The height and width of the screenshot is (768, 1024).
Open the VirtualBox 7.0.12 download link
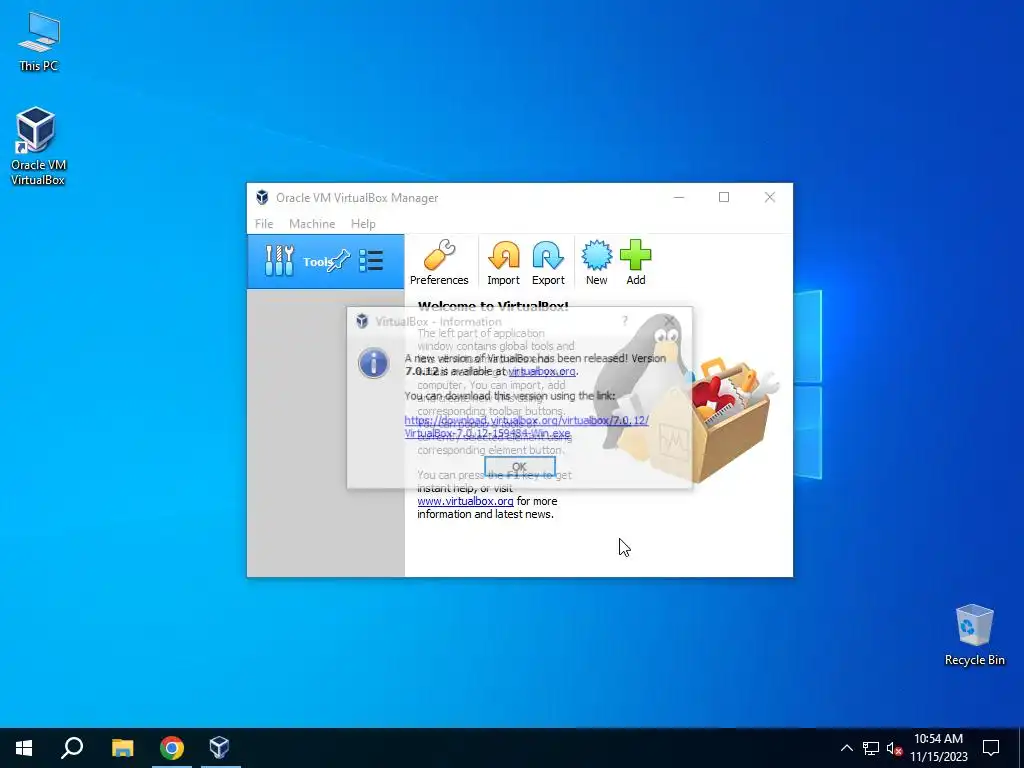[526, 426]
